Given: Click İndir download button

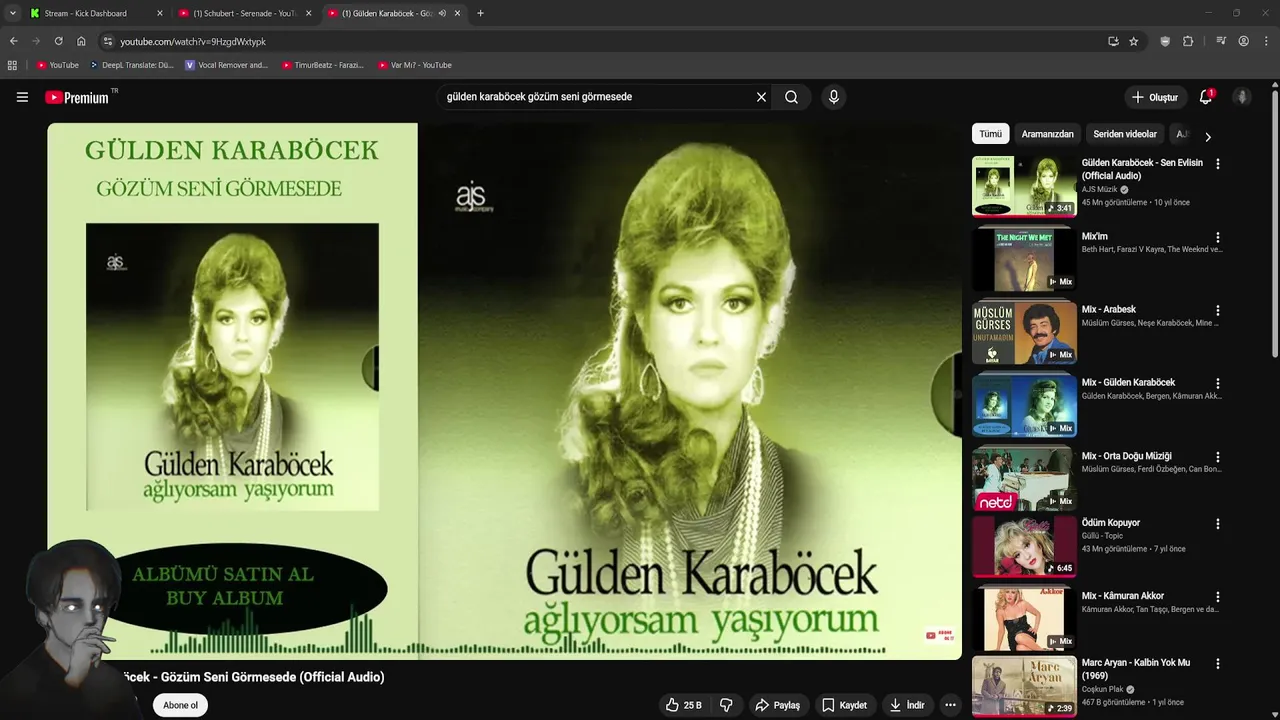Looking at the screenshot, I should [907, 705].
